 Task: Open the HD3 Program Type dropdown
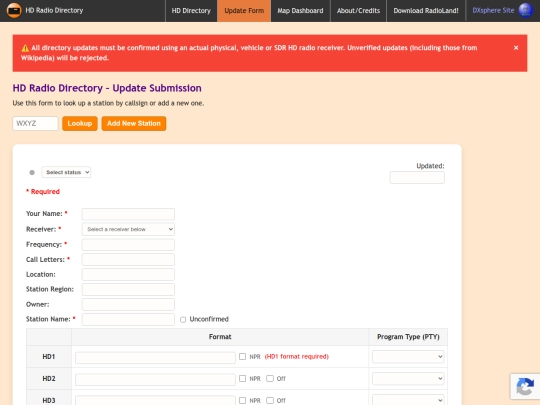pyautogui.click(x=408, y=400)
